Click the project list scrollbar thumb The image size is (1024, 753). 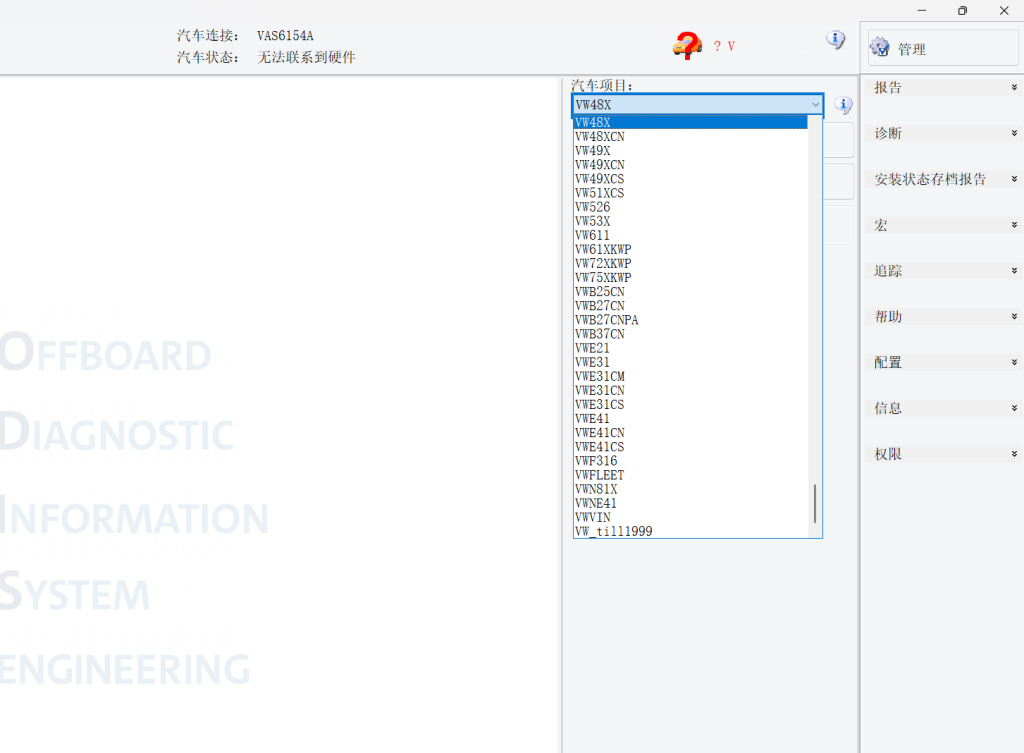(x=815, y=503)
